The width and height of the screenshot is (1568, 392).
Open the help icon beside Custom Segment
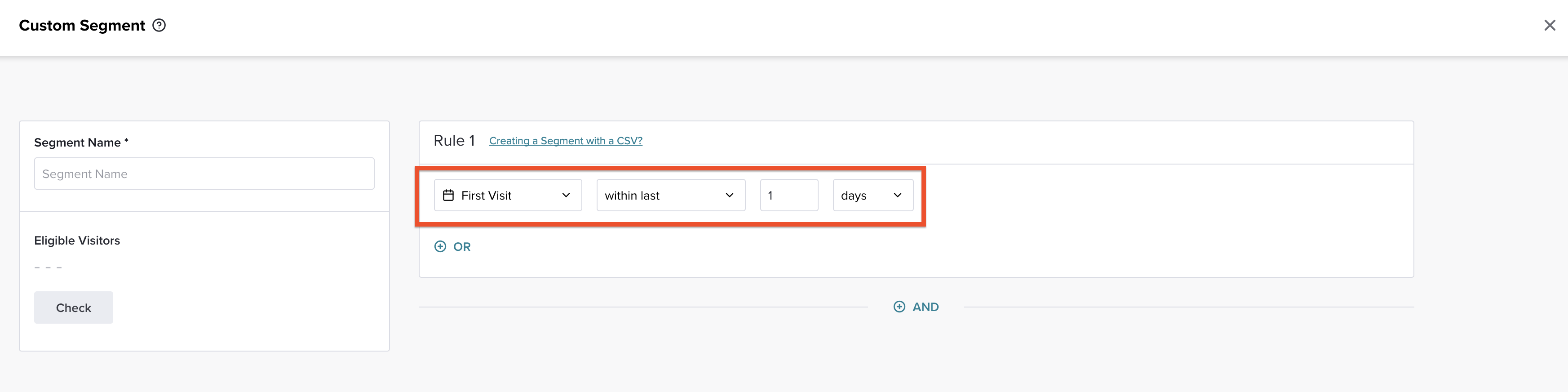tap(159, 26)
